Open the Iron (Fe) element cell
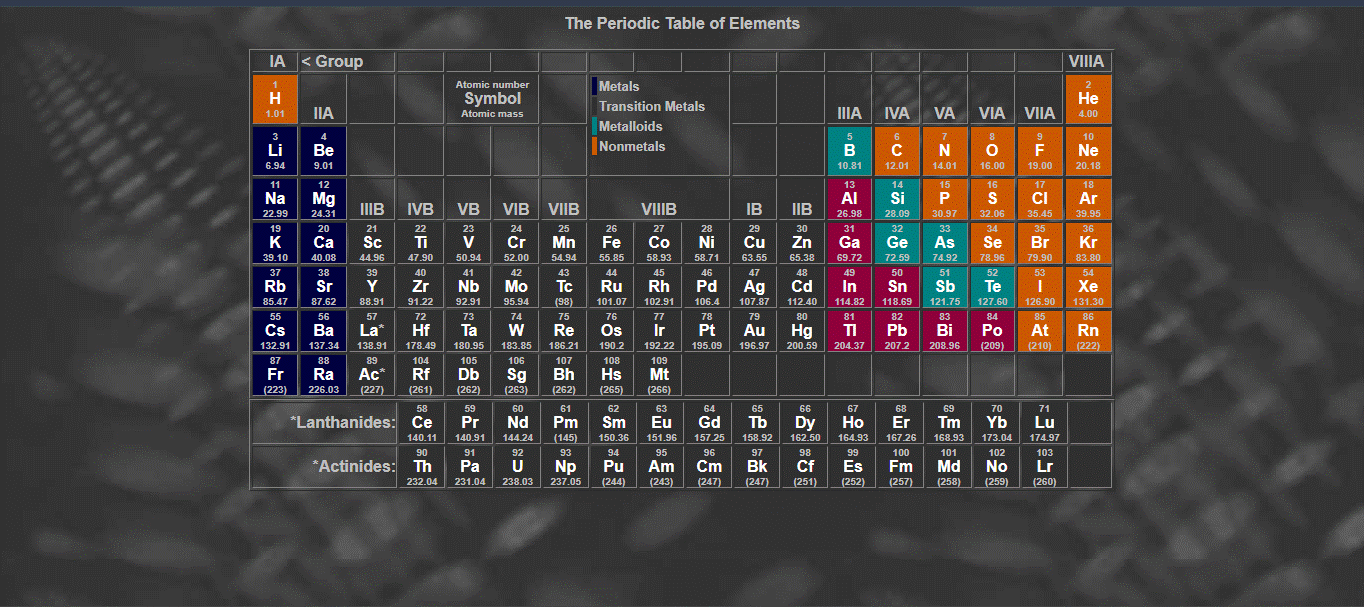The width and height of the screenshot is (1364, 607). point(611,243)
